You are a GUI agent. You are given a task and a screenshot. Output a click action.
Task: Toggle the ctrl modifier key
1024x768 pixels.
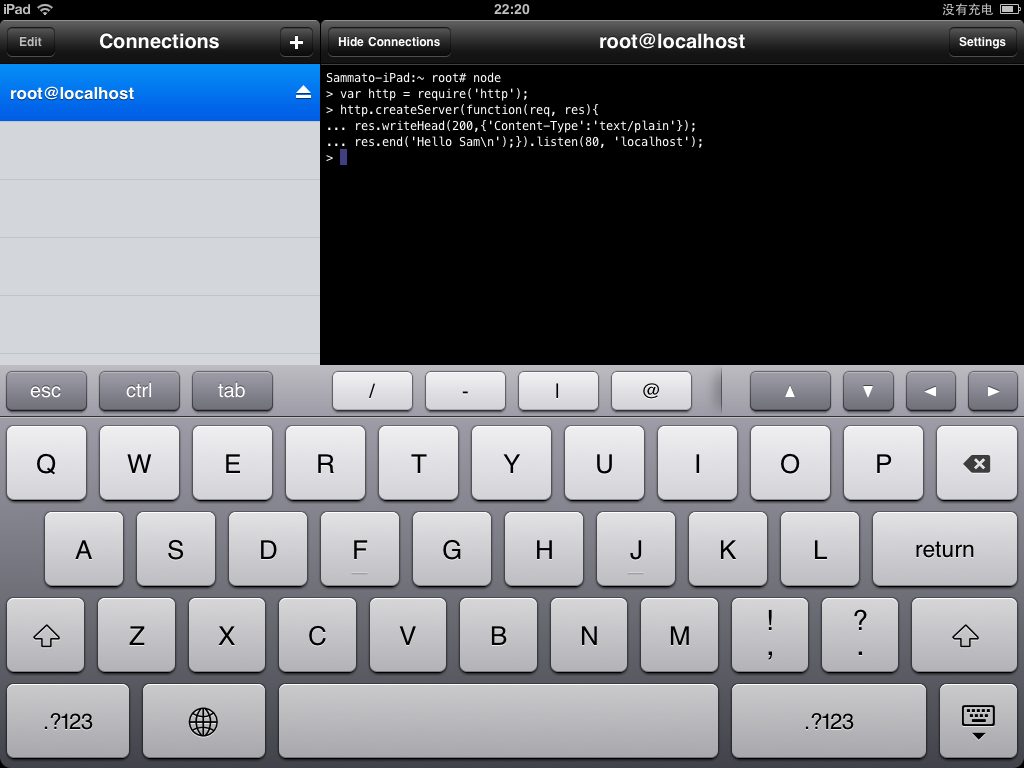pyautogui.click(x=139, y=391)
